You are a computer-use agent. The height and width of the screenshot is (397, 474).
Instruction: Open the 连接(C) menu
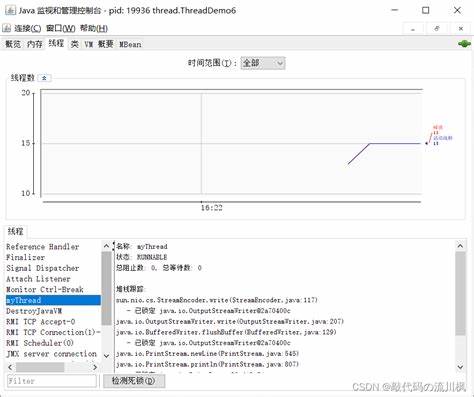tap(27, 28)
